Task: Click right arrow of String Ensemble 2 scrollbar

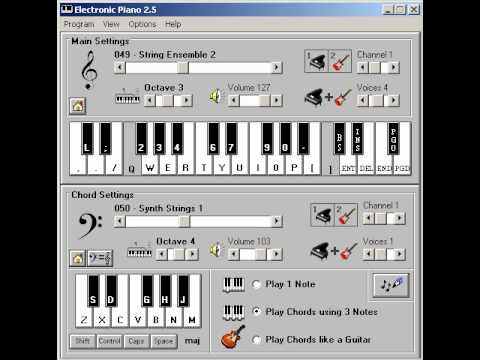Action: [x=276, y=68]
